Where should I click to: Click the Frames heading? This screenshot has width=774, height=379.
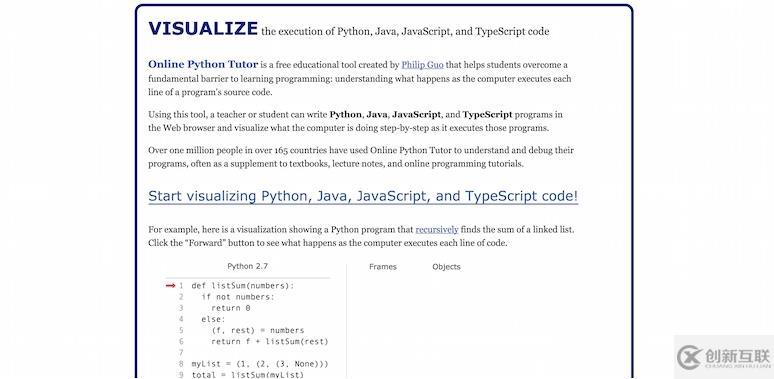(x=383, y=266)
